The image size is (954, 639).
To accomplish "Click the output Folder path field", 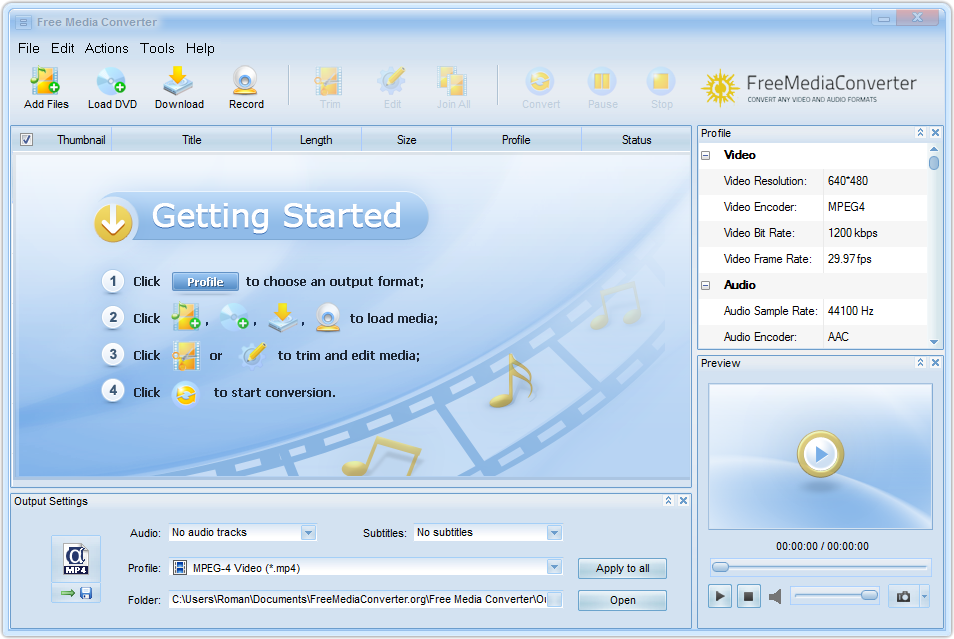I will [x=358, y=599].
